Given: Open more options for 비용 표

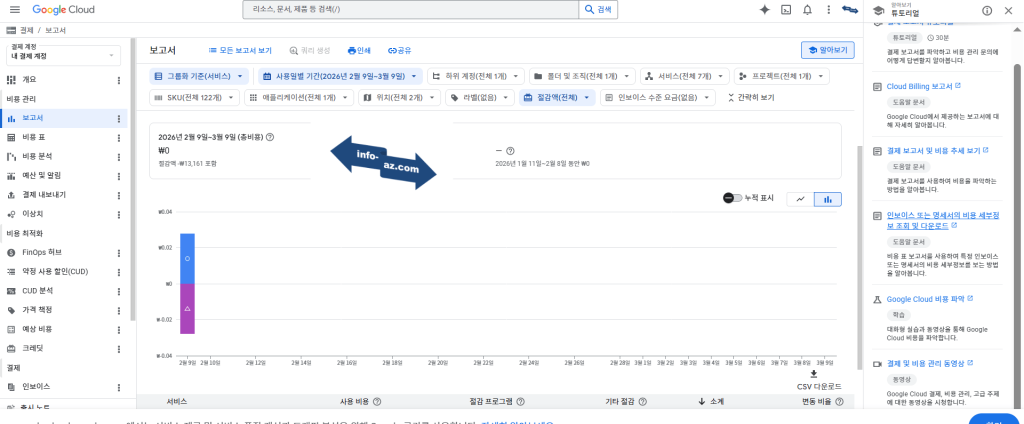Looking at the screenshot, I should pyautogui.click(x=119, y=138).
